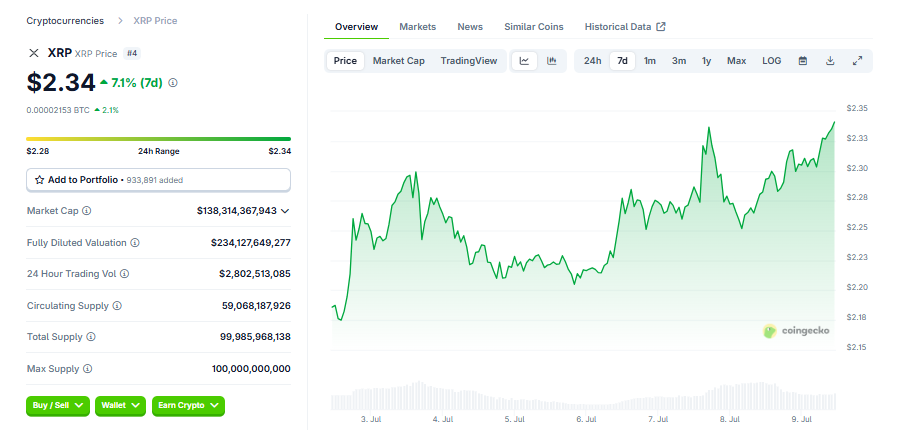Screen dimensions: 901x430
Task: Expand Market Cap value chevron
Action: click(284, 211)
